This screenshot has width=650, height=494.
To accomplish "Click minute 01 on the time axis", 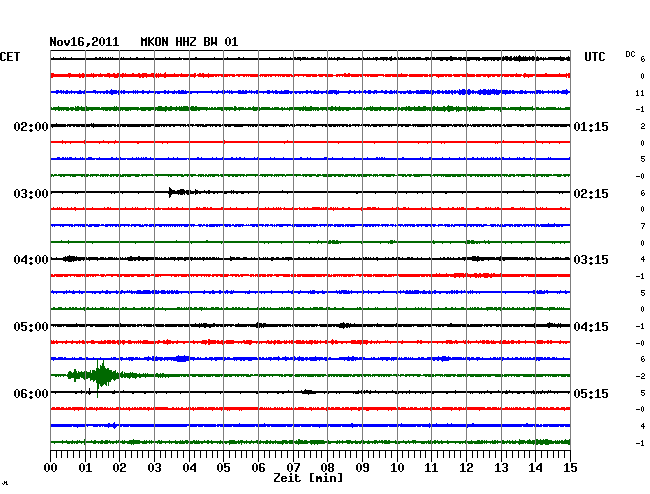I will [85, 468].
